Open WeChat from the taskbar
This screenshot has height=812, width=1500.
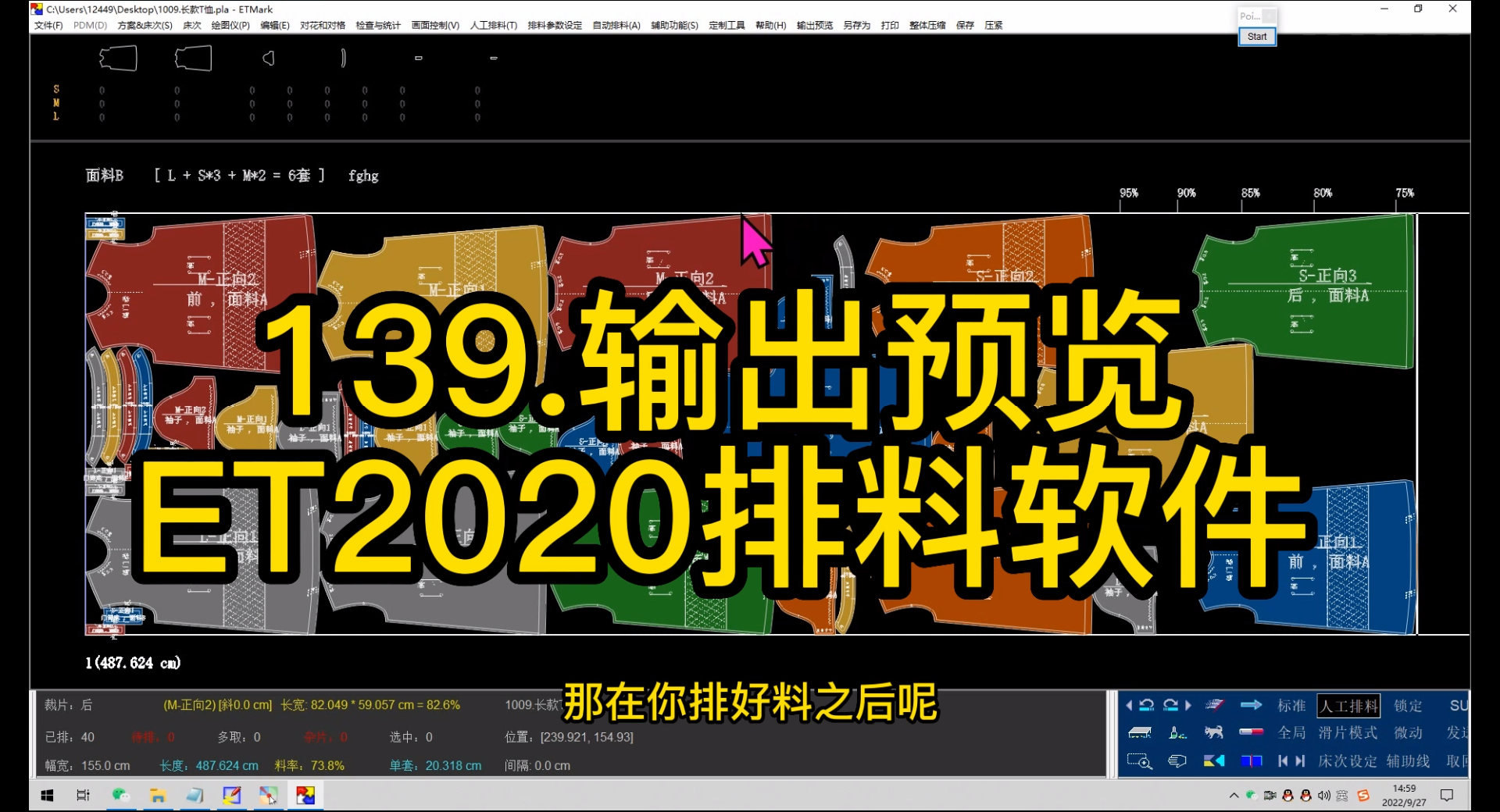click(x=120, y=796)
